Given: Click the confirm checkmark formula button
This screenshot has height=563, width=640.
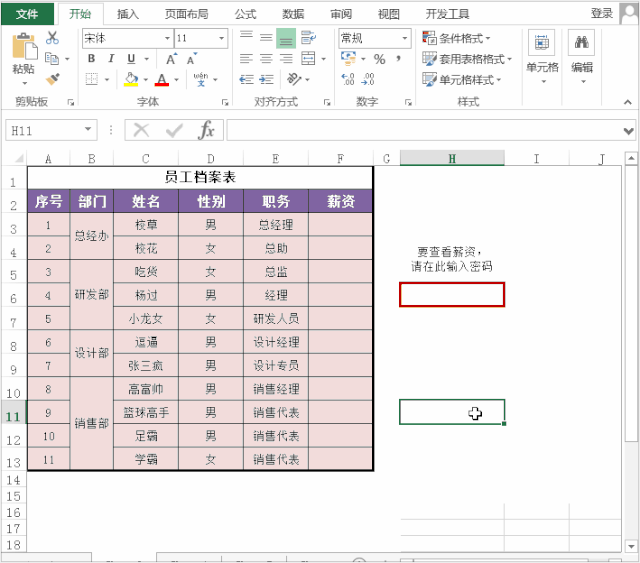Looking at the screenshot, I should pos(174,131).
